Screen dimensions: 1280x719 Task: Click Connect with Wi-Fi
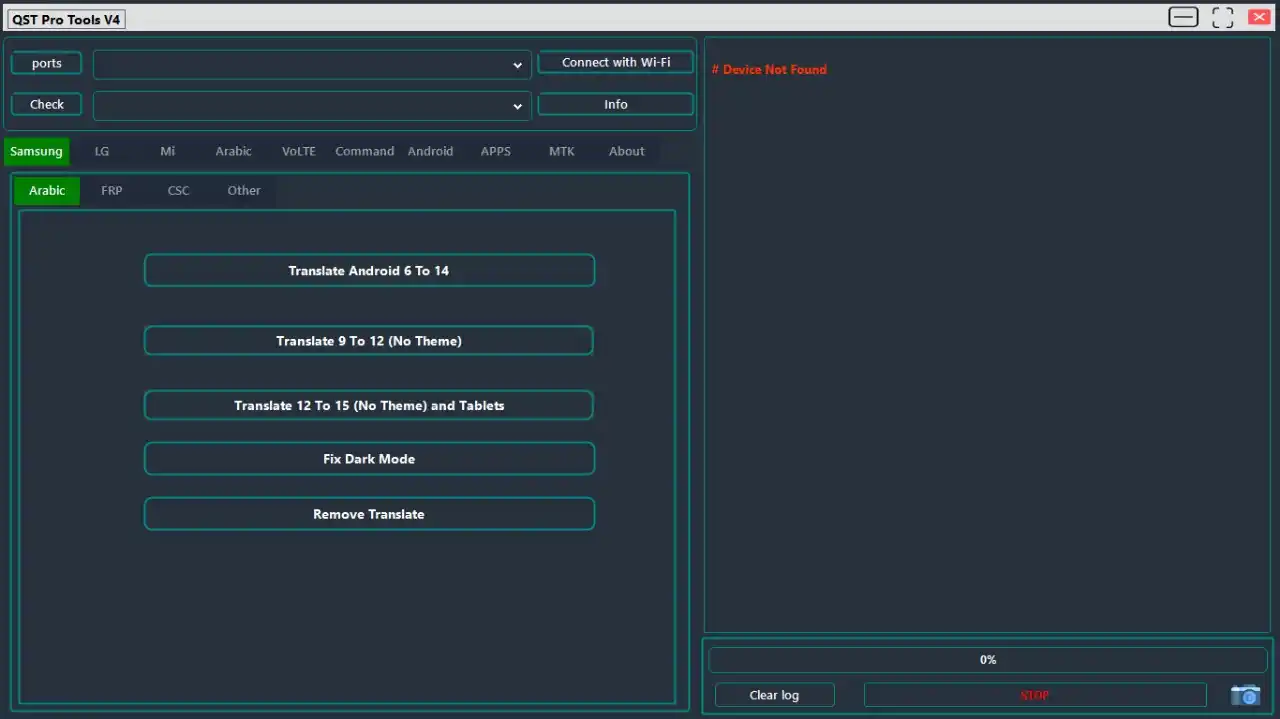(615, 62)
